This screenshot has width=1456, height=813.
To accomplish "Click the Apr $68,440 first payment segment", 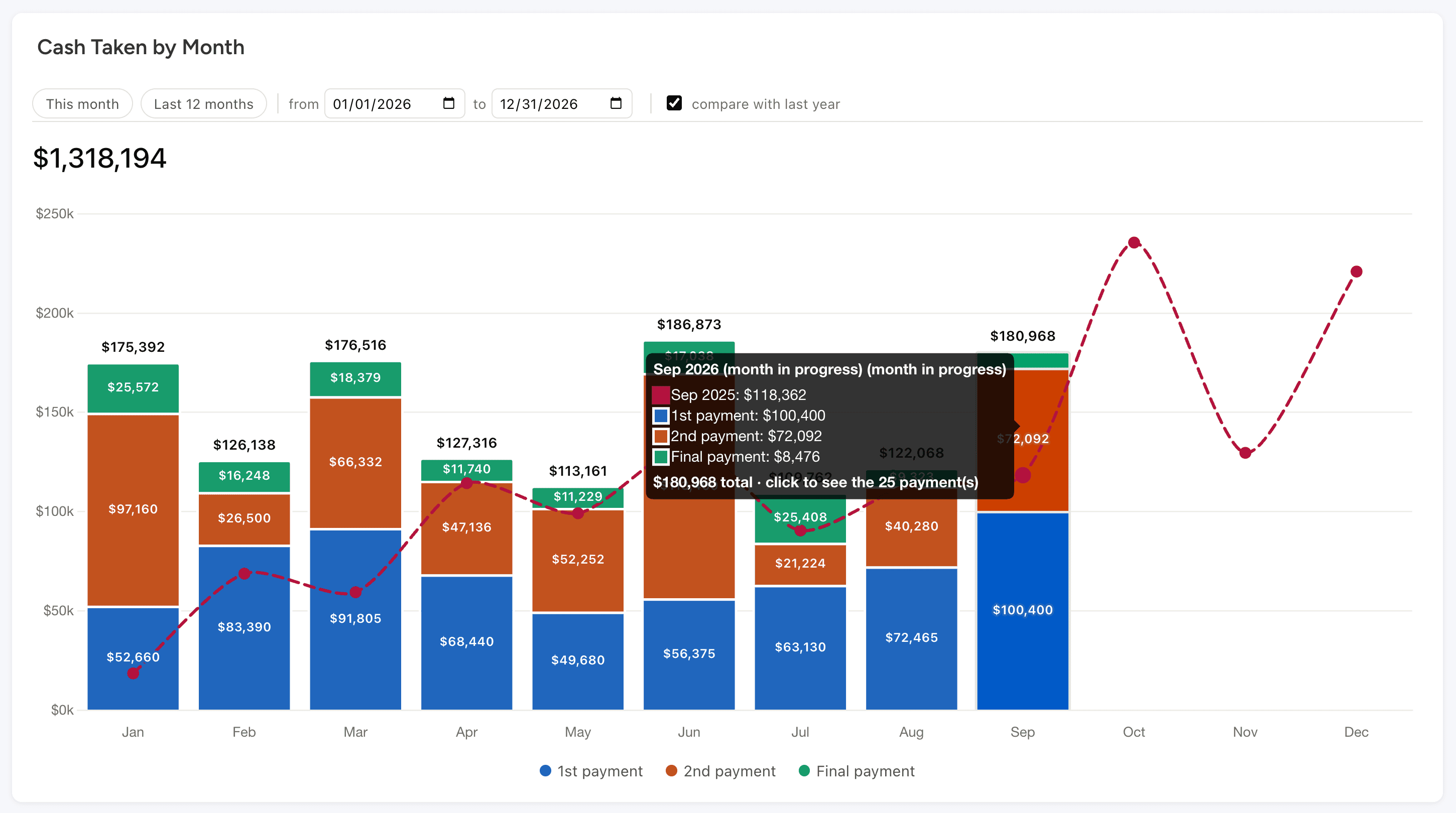I will pyautogui.click(x=467, y=643).
